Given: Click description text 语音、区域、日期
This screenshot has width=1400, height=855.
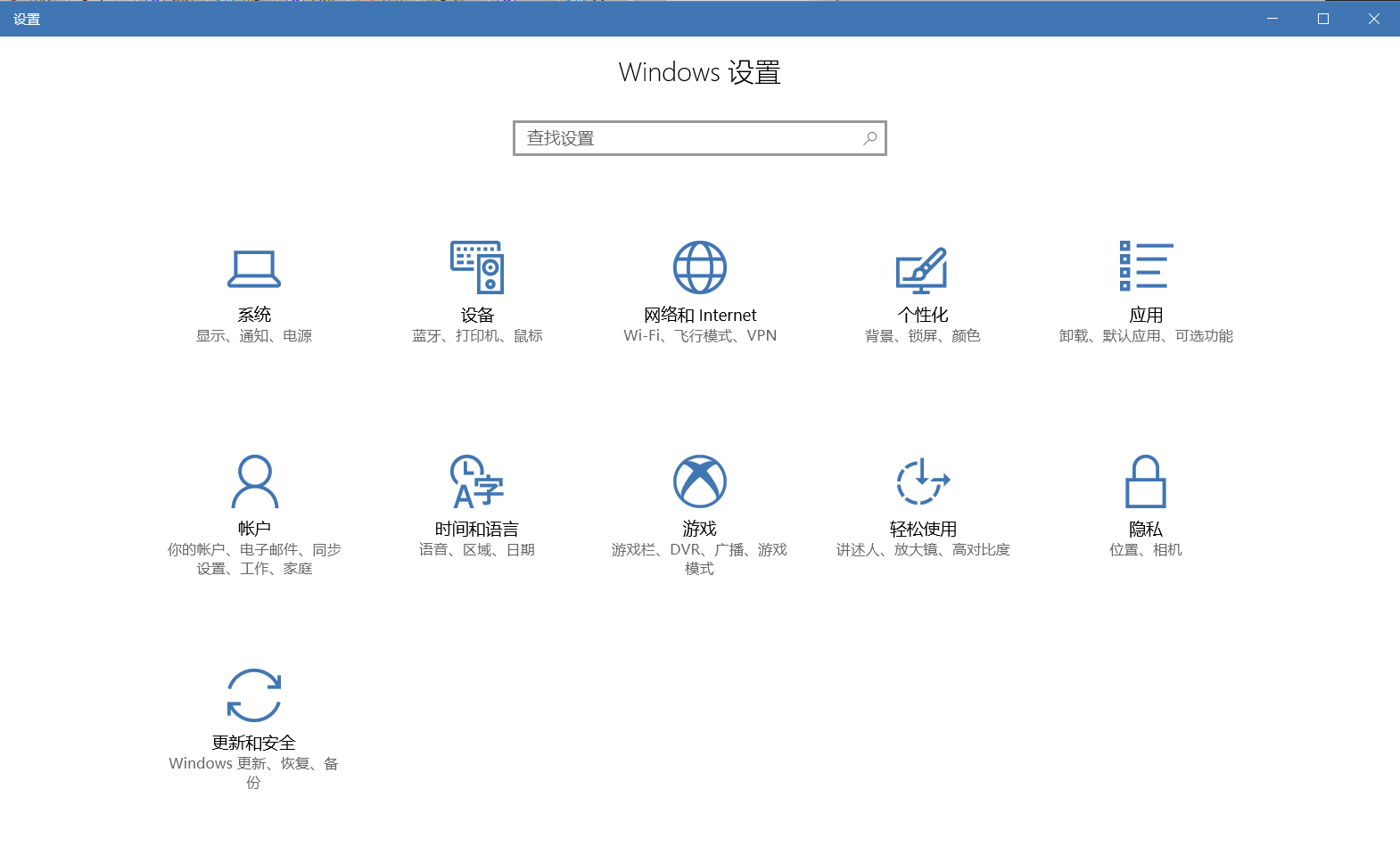Looking at the screenshot, I should click(477, 550).
